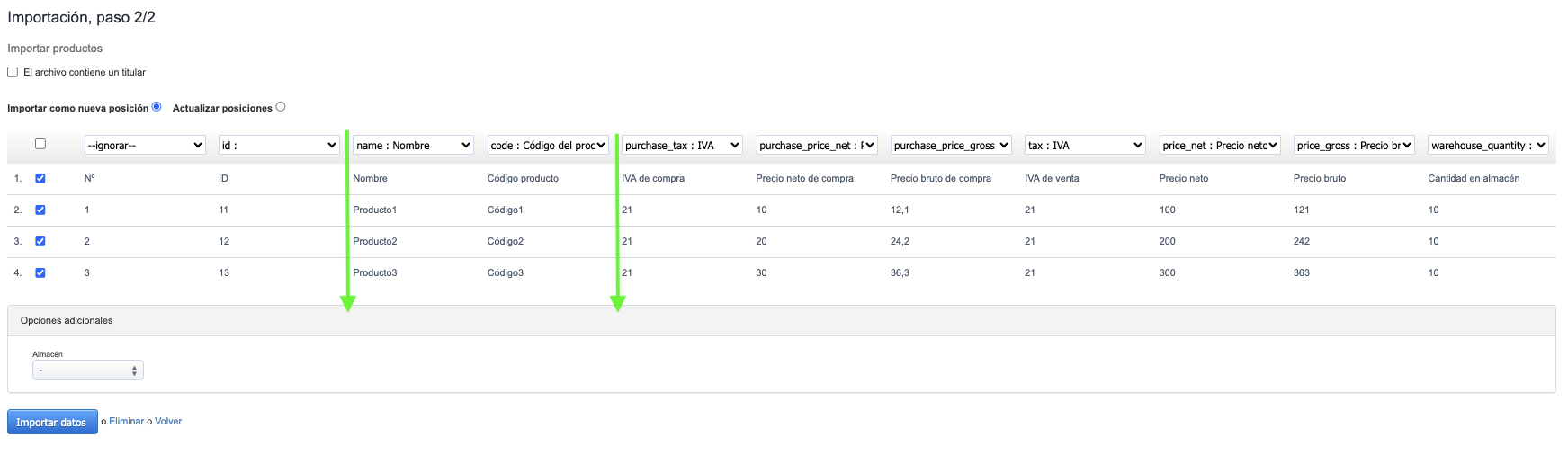Viewport: 1568px width, 455px height.
Task: Click the 'Eliminar' link
Action: 126,421
